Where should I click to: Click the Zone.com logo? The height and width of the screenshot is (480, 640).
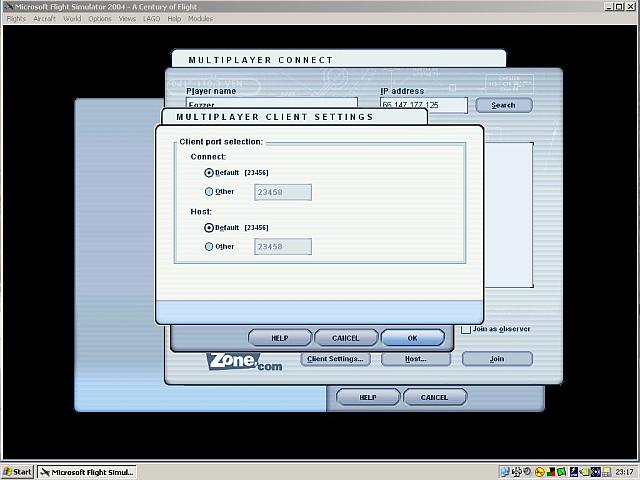coord(243,362)
